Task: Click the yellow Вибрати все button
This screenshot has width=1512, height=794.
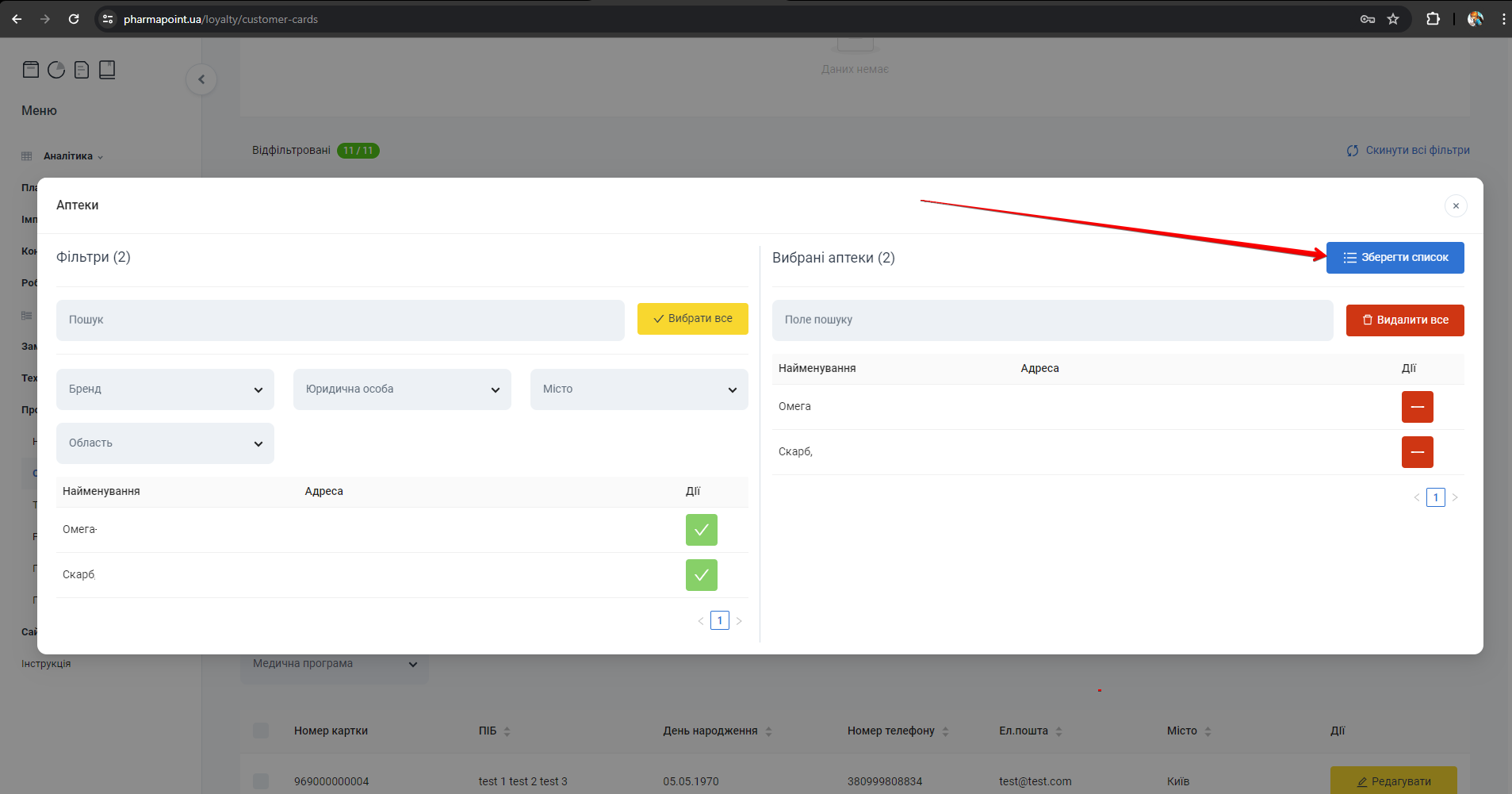Action: click(x=692, y=319)
